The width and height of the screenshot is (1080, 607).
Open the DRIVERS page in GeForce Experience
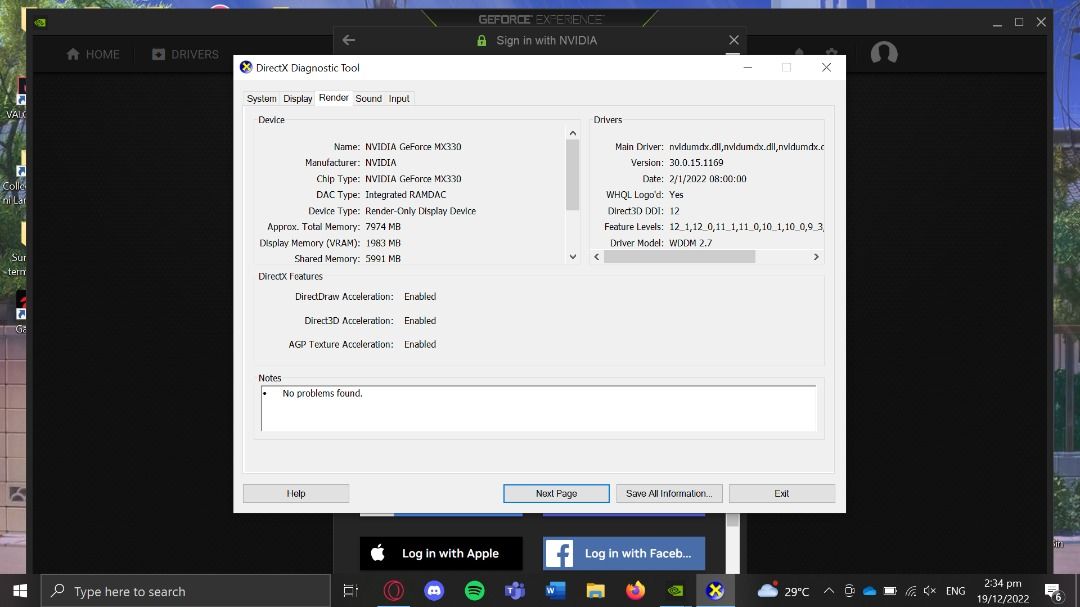click(184, 54)
